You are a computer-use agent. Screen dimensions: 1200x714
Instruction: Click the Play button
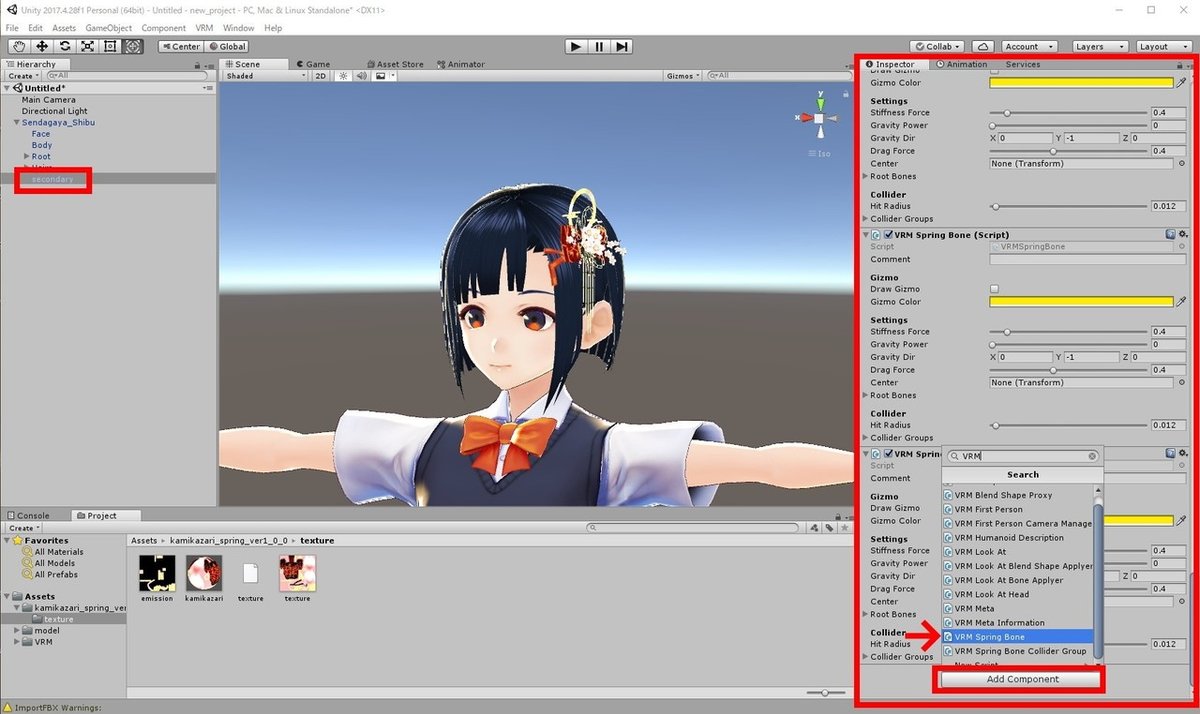tap(575, 46)
